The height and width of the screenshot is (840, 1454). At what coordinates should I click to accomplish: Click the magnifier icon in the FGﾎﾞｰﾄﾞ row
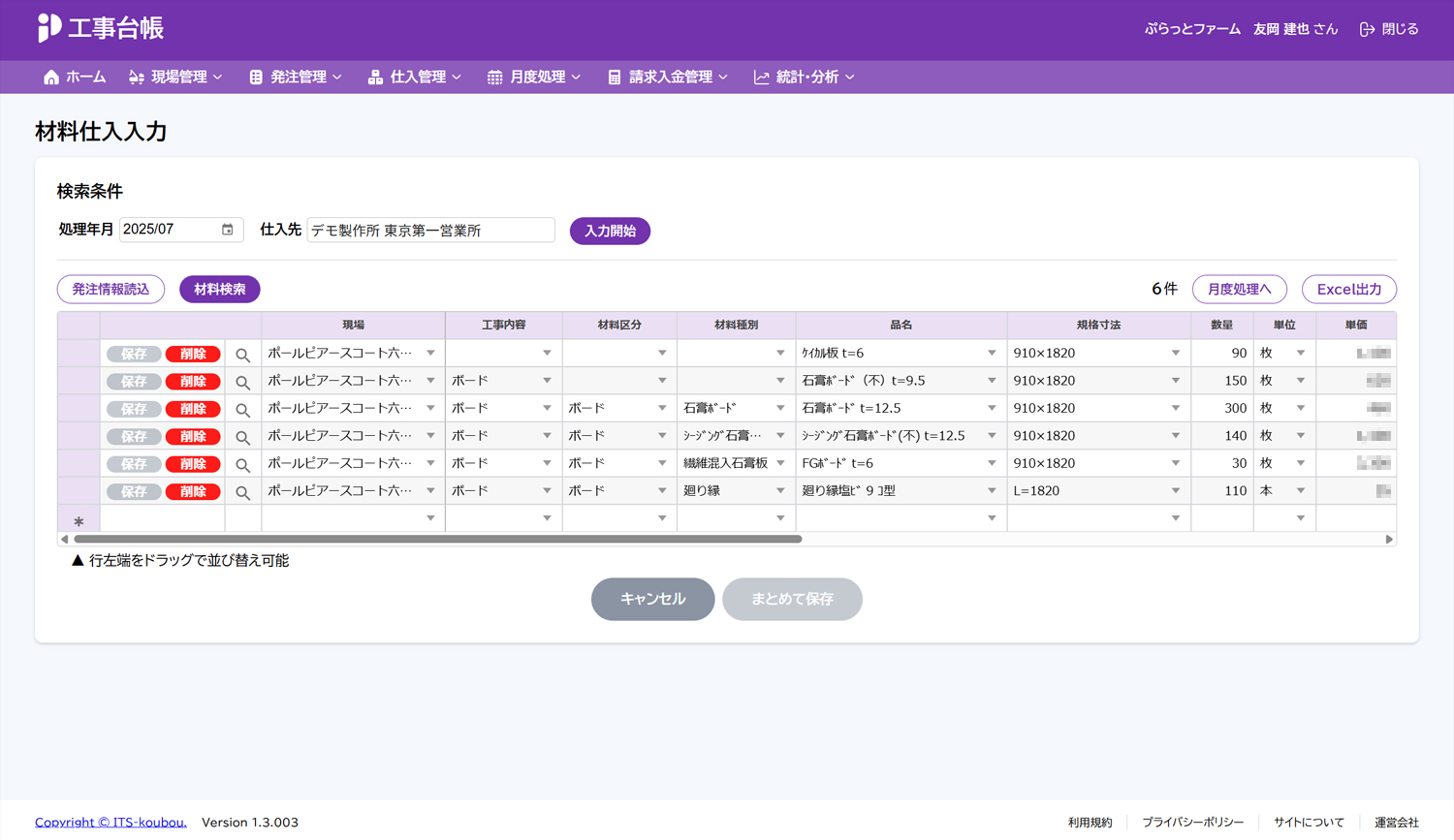[x=243, y=465]
